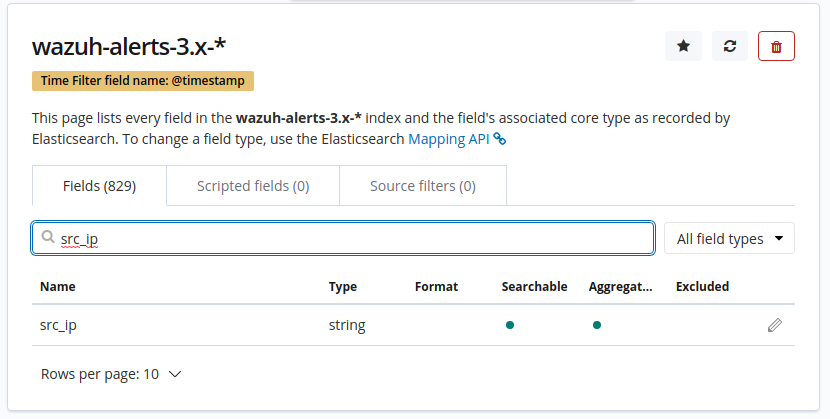The height and width of the screenshot is (419, 830).
Task: Open the Scripted fields (0) tab
Action: (x=253, y=186)
